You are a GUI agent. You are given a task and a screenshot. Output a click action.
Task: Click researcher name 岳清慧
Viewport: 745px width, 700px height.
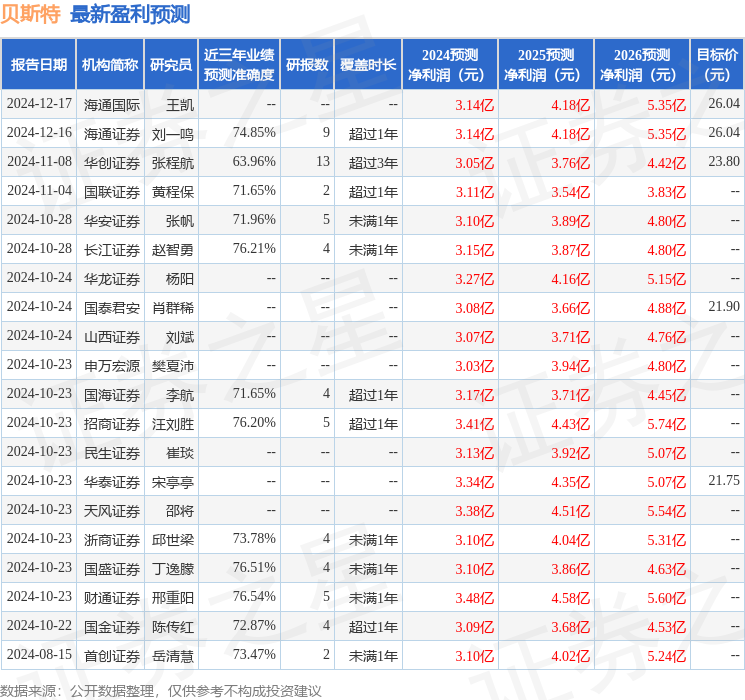pyautogui.click(x=173, y=656)
